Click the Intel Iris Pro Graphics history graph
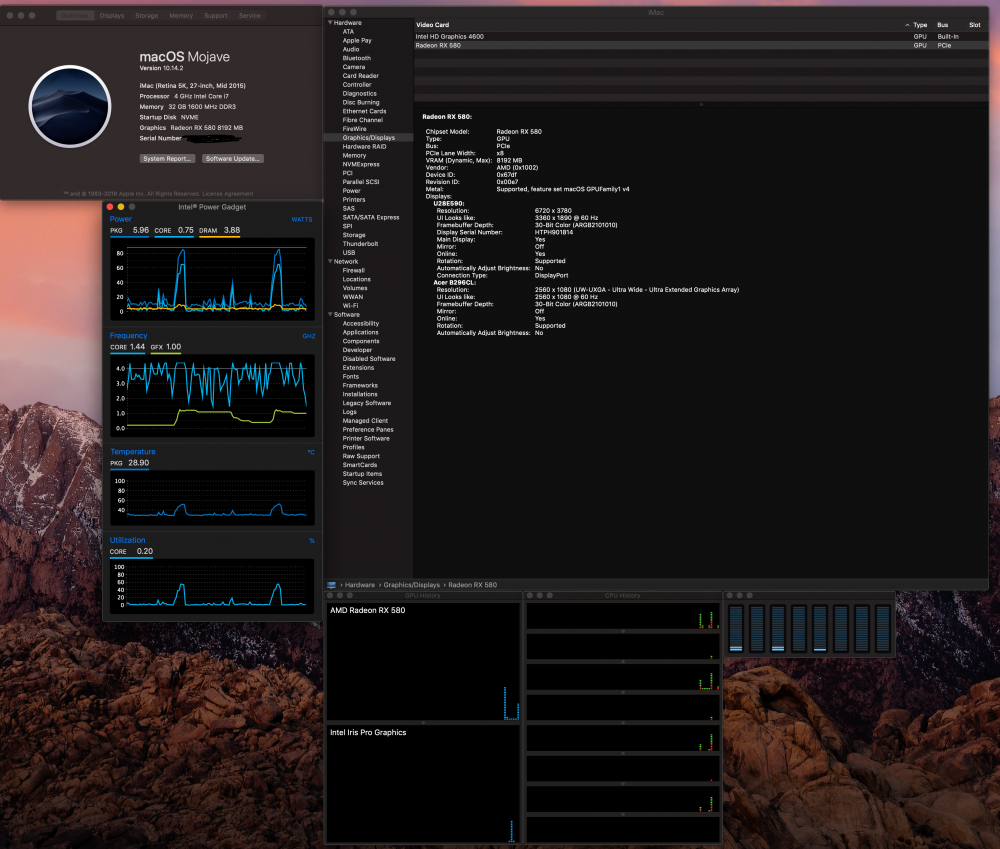Screen dimensions: 1000x849 (x=423, y=784)
